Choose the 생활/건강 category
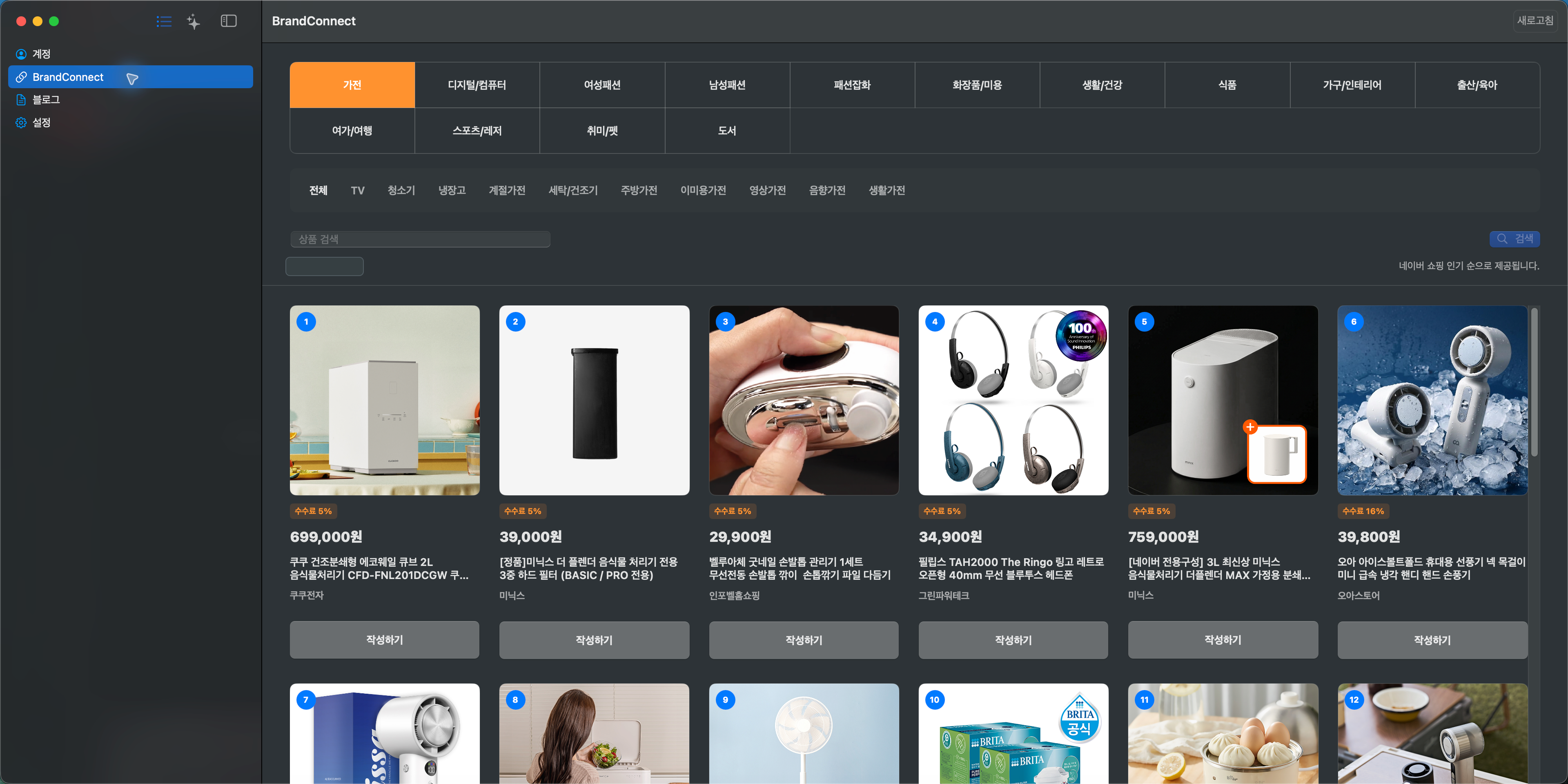The image size is (1568, 784). click(x=1102, y=85)
